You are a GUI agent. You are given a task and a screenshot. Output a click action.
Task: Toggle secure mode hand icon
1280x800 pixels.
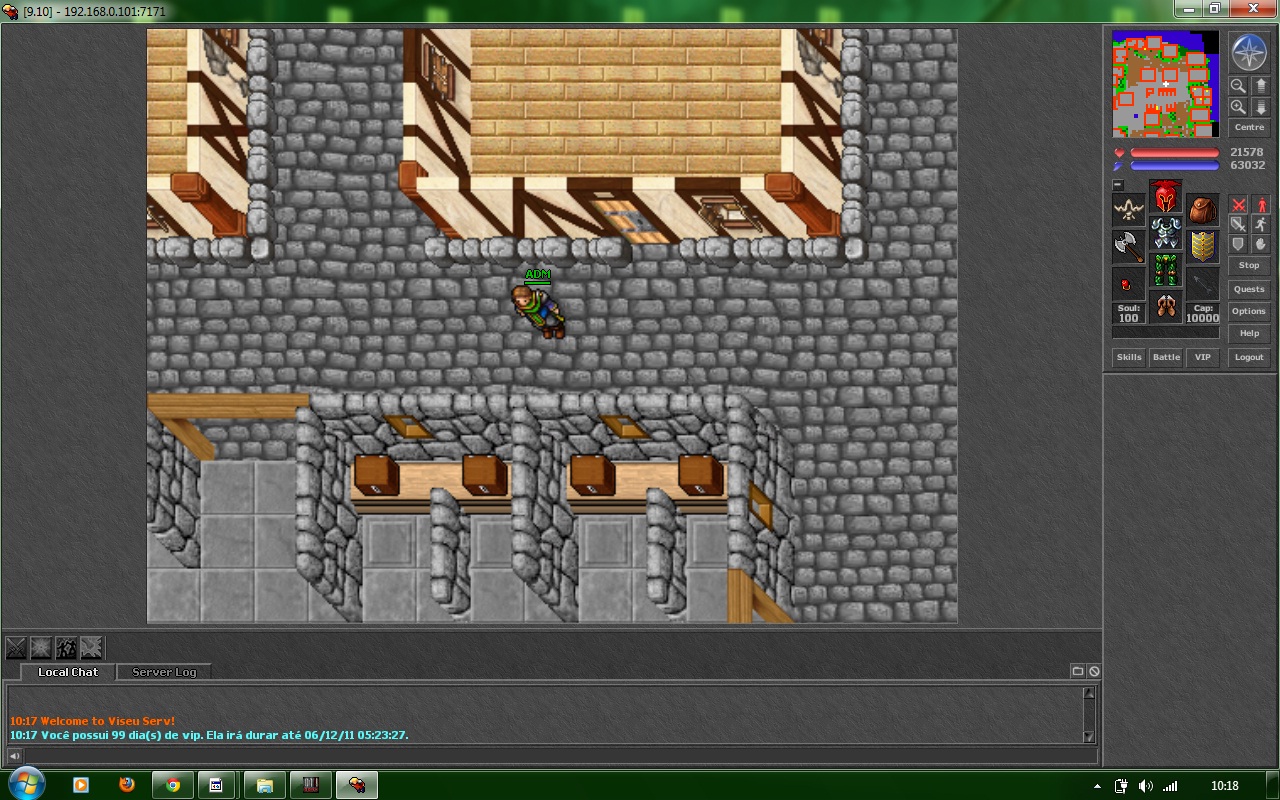point(1260,244)
